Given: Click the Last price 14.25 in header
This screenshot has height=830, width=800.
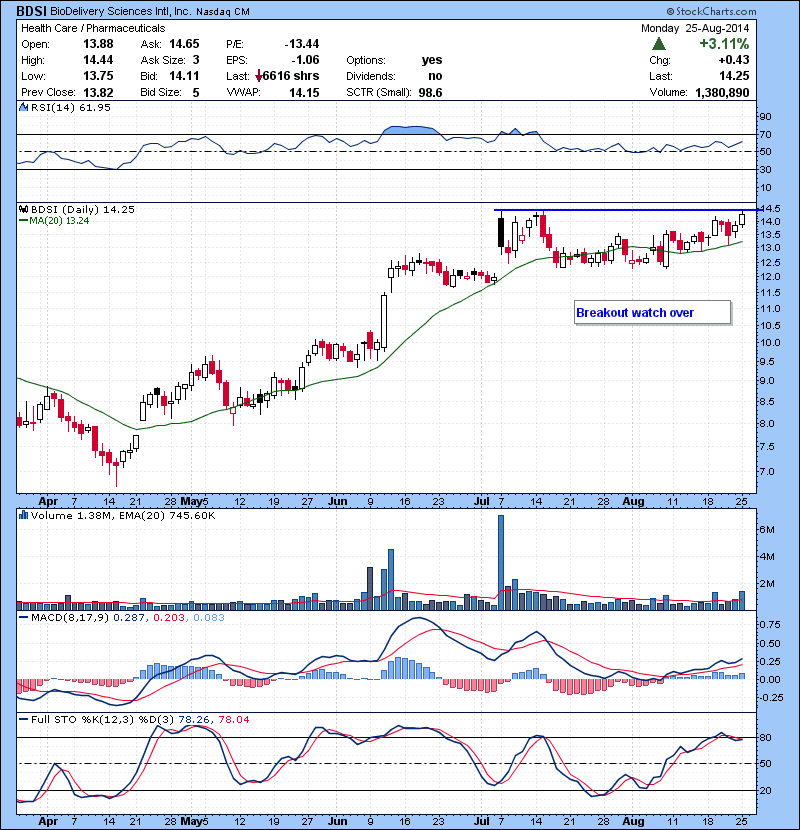Looking at the screenshot, I should coord(734,76).
